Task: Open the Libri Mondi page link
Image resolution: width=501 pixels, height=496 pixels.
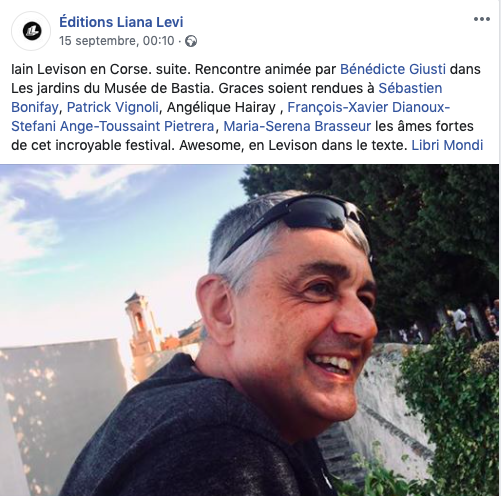Action: [x=447, y=145]
